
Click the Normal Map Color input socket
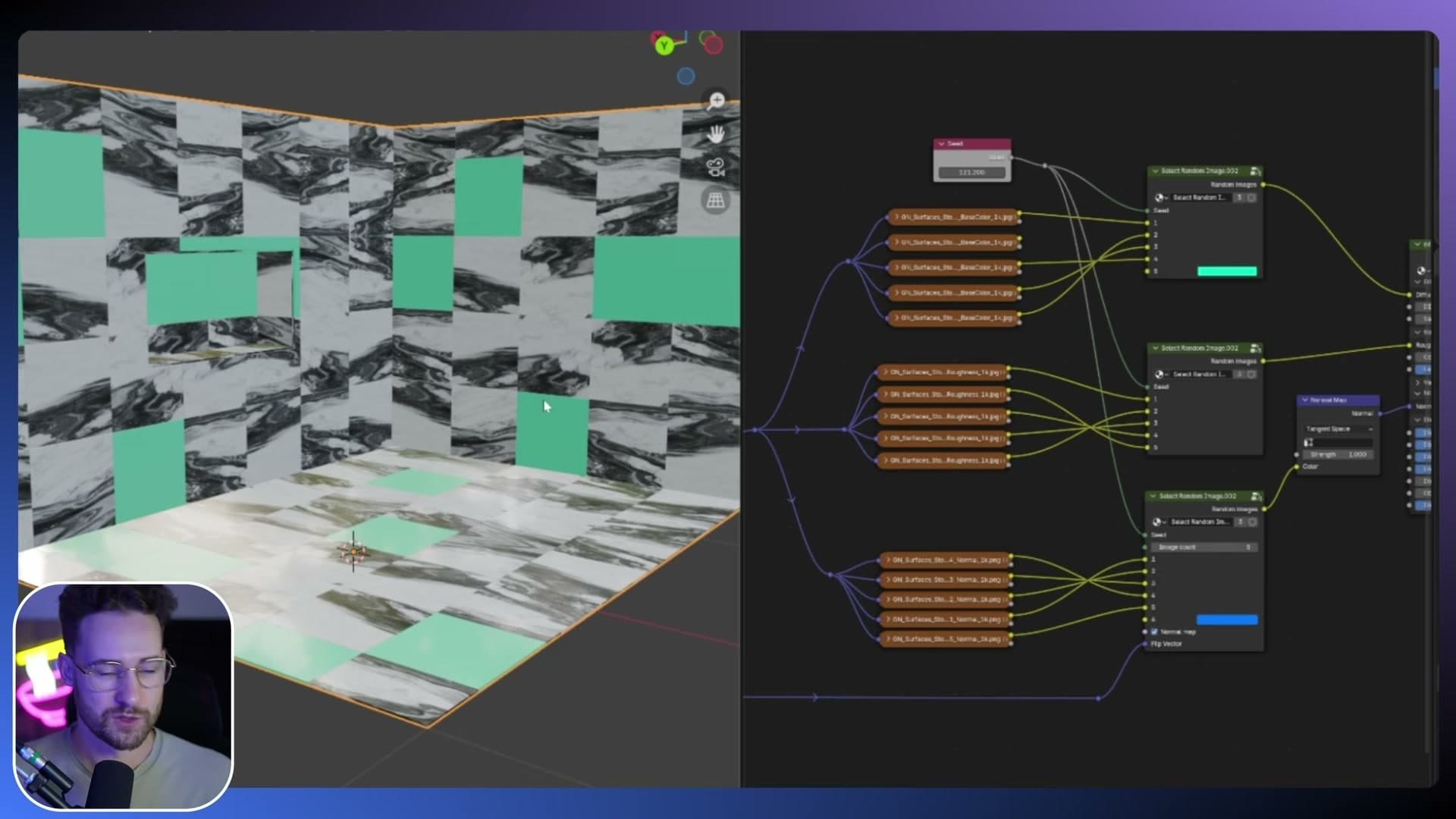coord(1297,467)
